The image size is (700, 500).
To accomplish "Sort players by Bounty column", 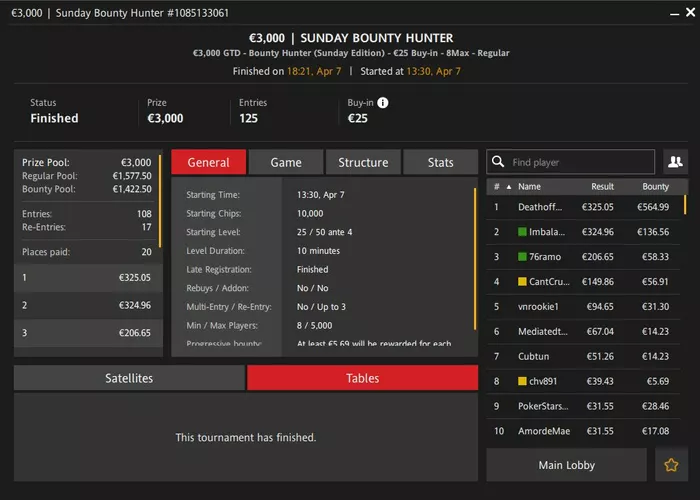I will click(x=655, y=187).
